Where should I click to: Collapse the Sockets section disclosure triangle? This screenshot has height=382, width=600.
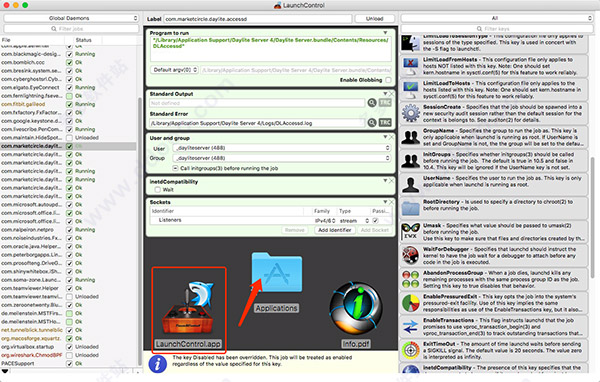pos(385,202)
